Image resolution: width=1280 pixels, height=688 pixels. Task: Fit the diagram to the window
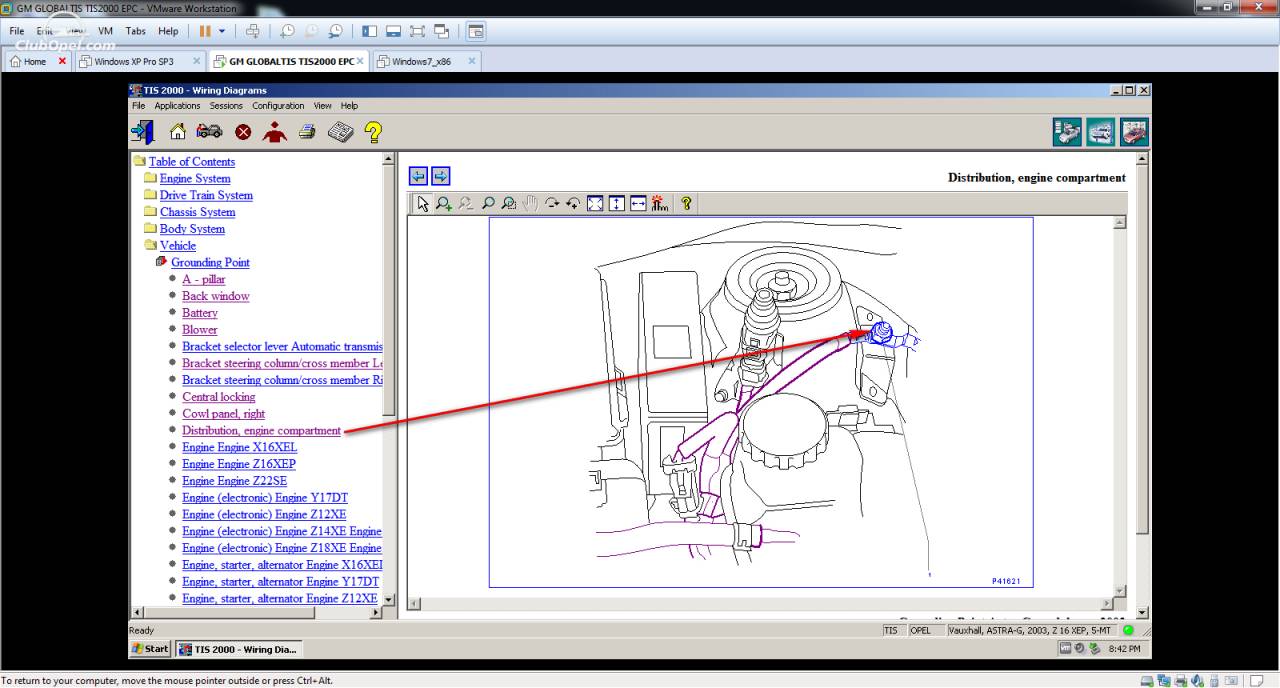pyautogui.click(x=595, y=204)
